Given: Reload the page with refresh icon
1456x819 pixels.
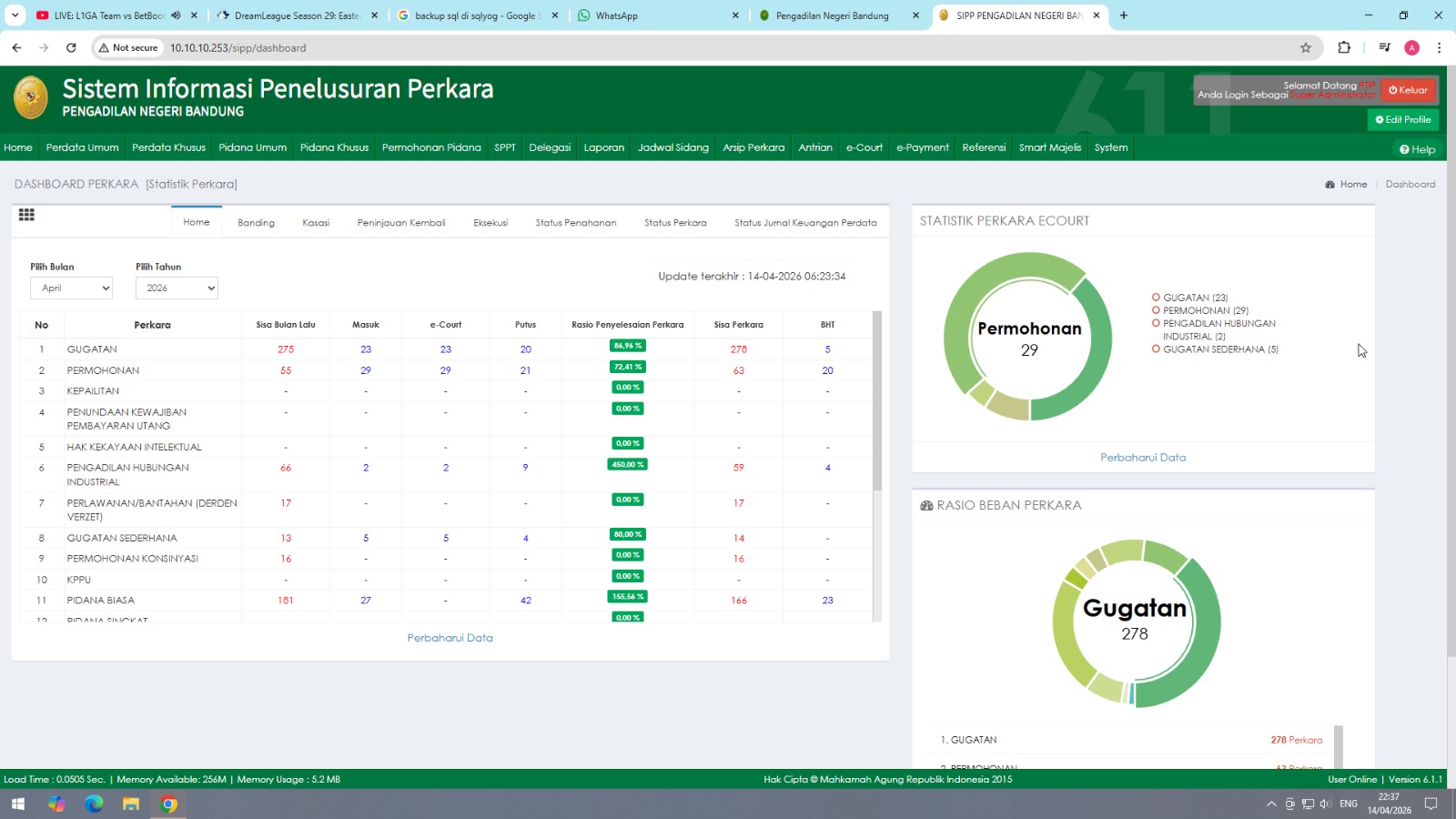Looking at the screenshot, I should [71, 48].
